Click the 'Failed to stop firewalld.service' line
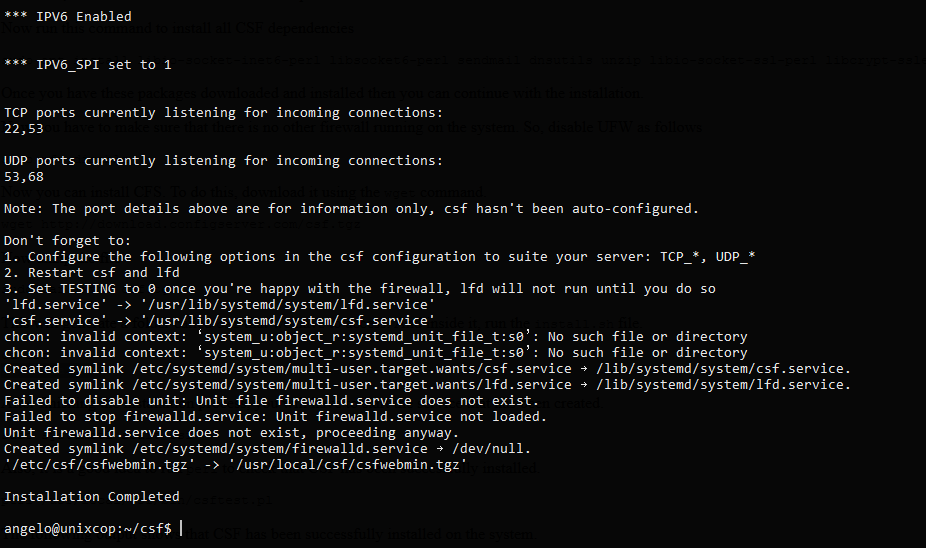The height and width of the screenshot is (548, 926). tap(275, 416)
